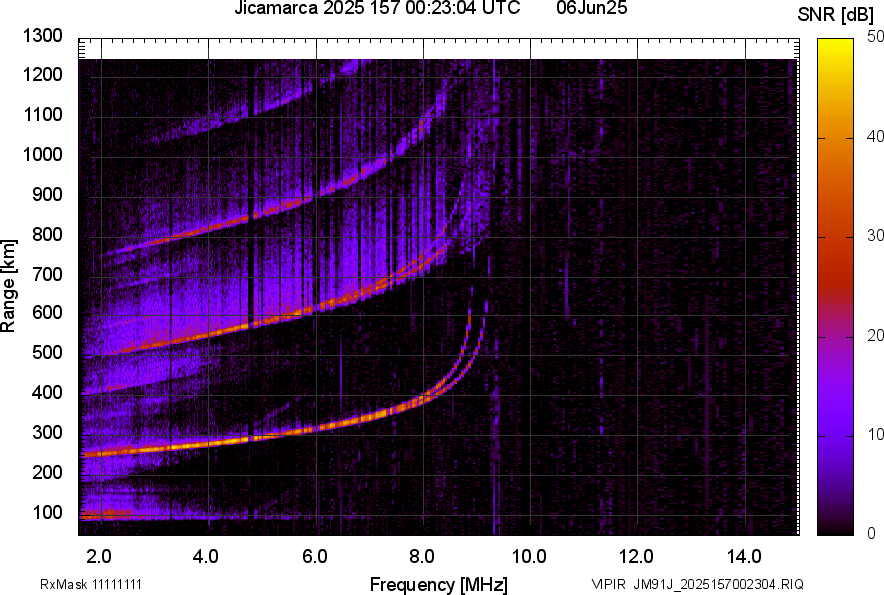This screenshot has width=884, height=595.
Task: Click the 8.0 frequency tick label
Action: pos(422,557)
